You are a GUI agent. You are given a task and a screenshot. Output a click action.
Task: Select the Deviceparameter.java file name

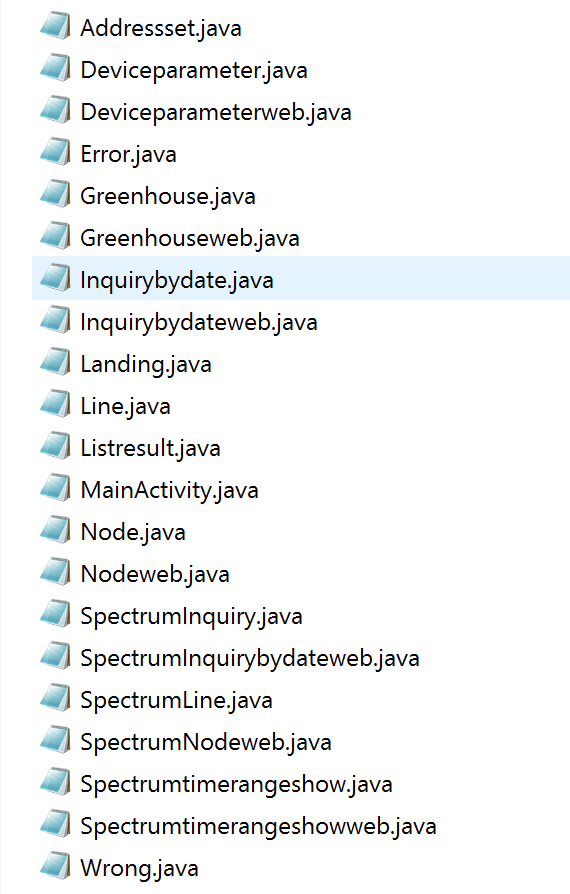coord(194,71)
